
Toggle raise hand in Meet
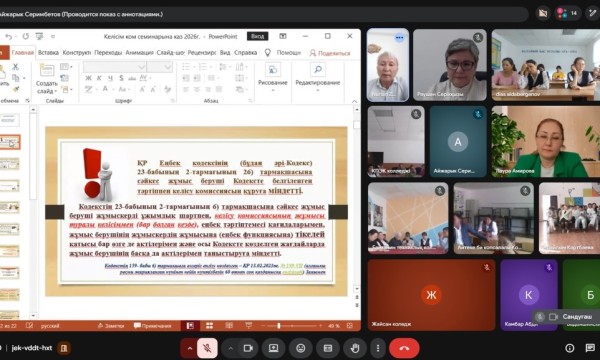pyautogui.click(x=355, y=348)
